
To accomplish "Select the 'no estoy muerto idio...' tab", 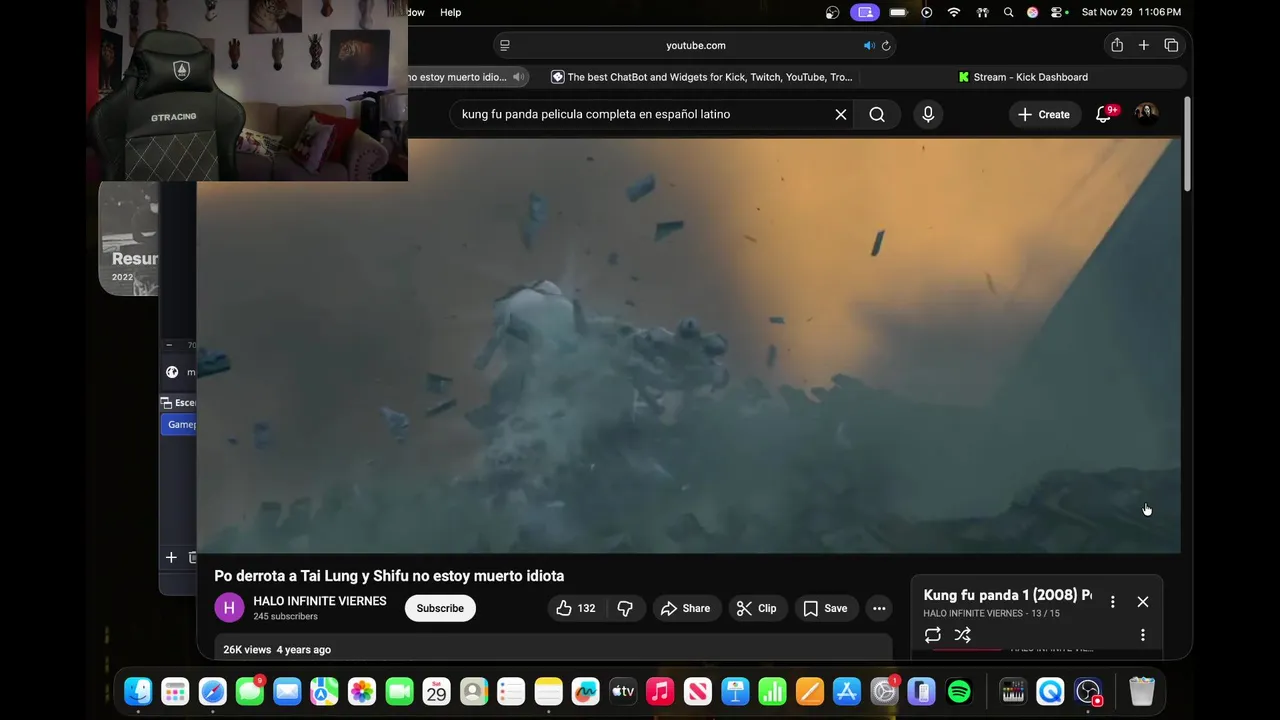I will [x=456, y=77].
